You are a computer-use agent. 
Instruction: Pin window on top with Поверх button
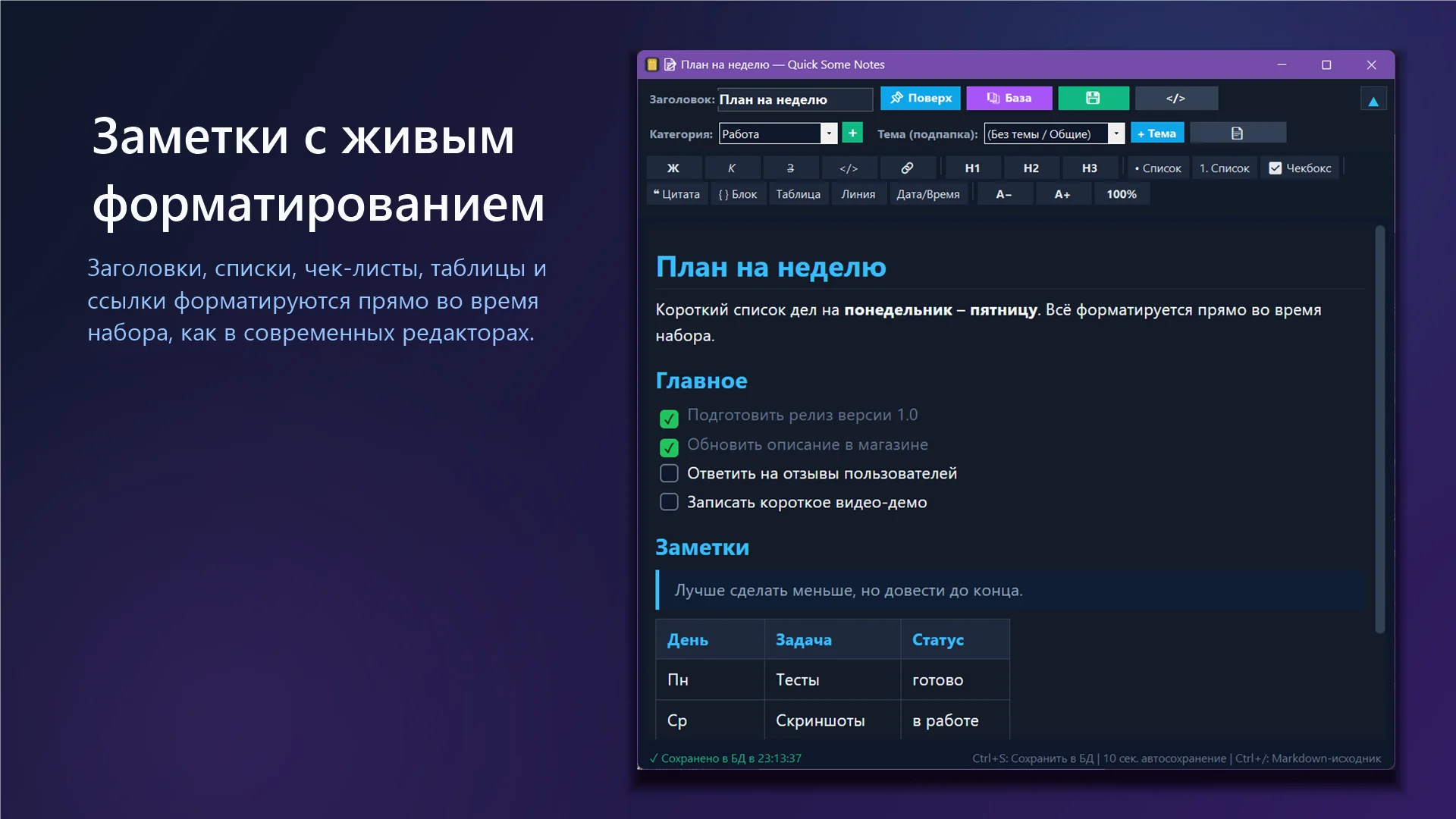click(920, 98)
